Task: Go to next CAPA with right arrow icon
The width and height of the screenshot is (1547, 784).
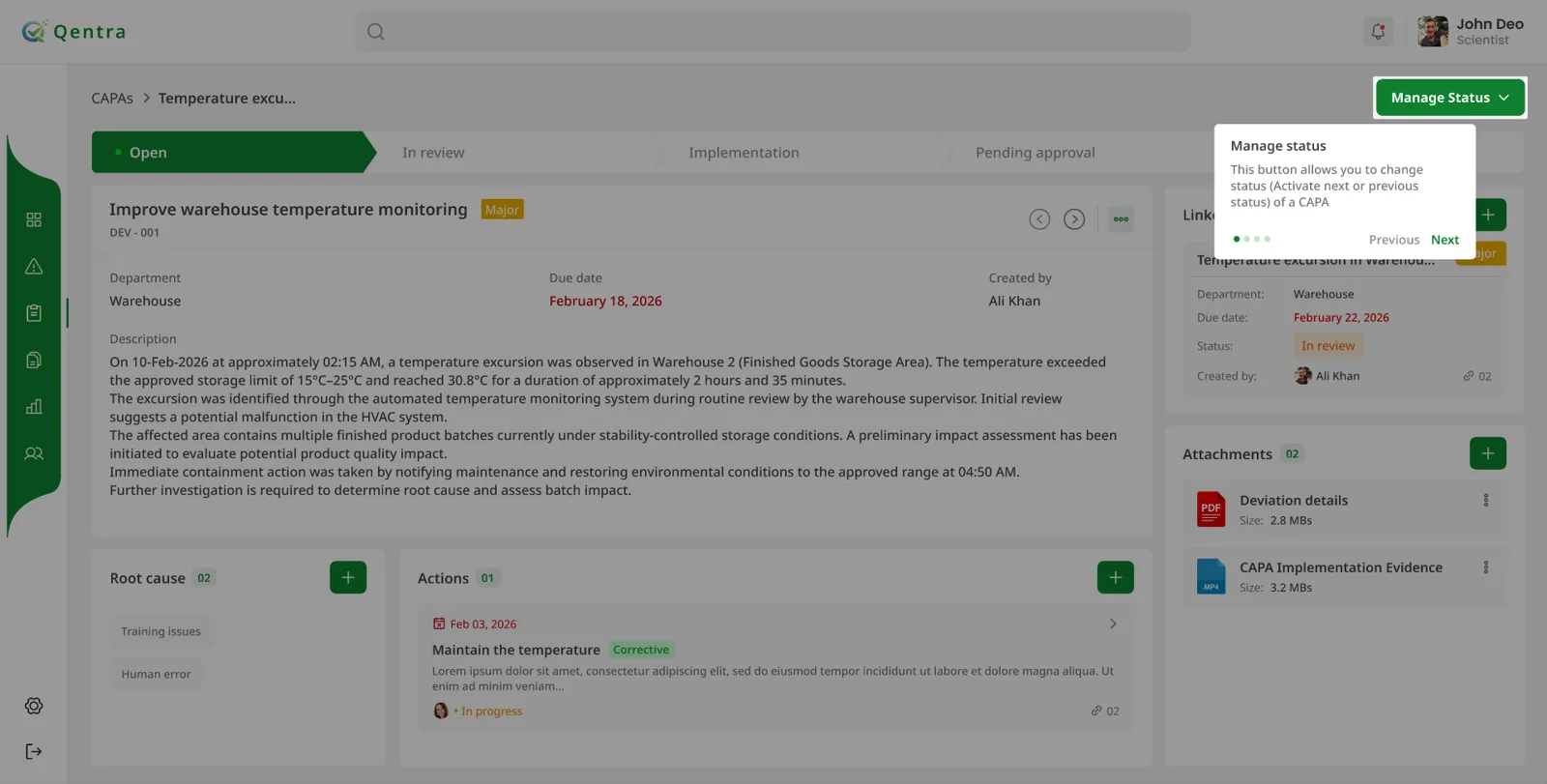Action: [1074, 219]
